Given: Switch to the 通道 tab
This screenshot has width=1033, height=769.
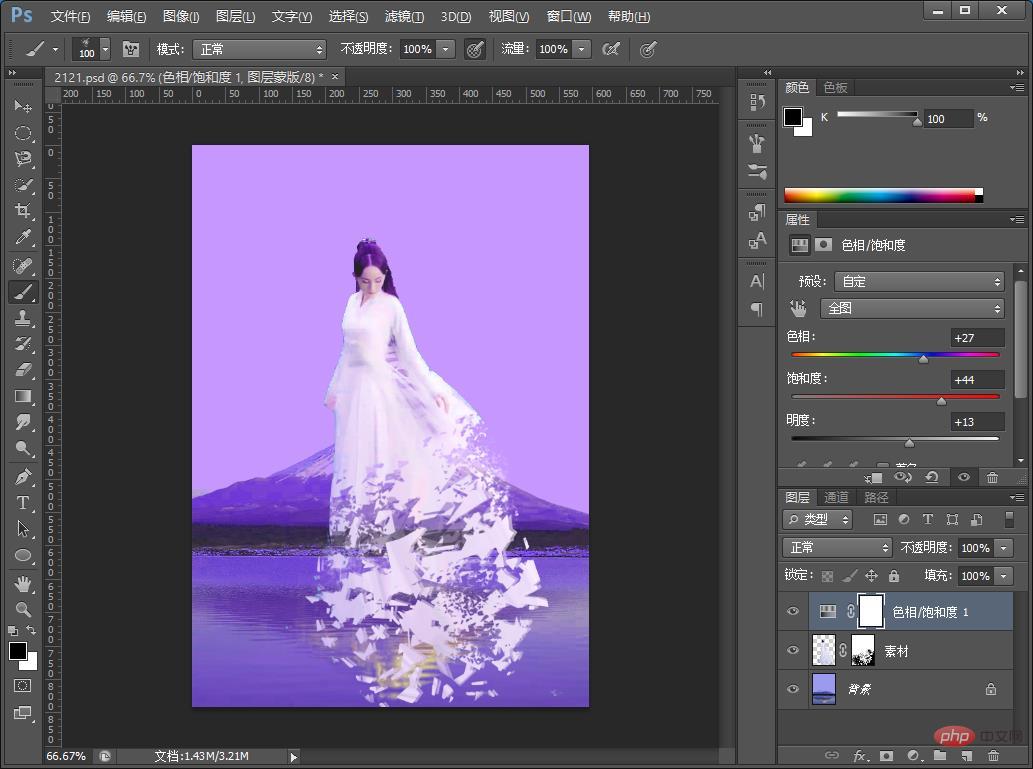Looking at the screenshot, I should [836, 497].
